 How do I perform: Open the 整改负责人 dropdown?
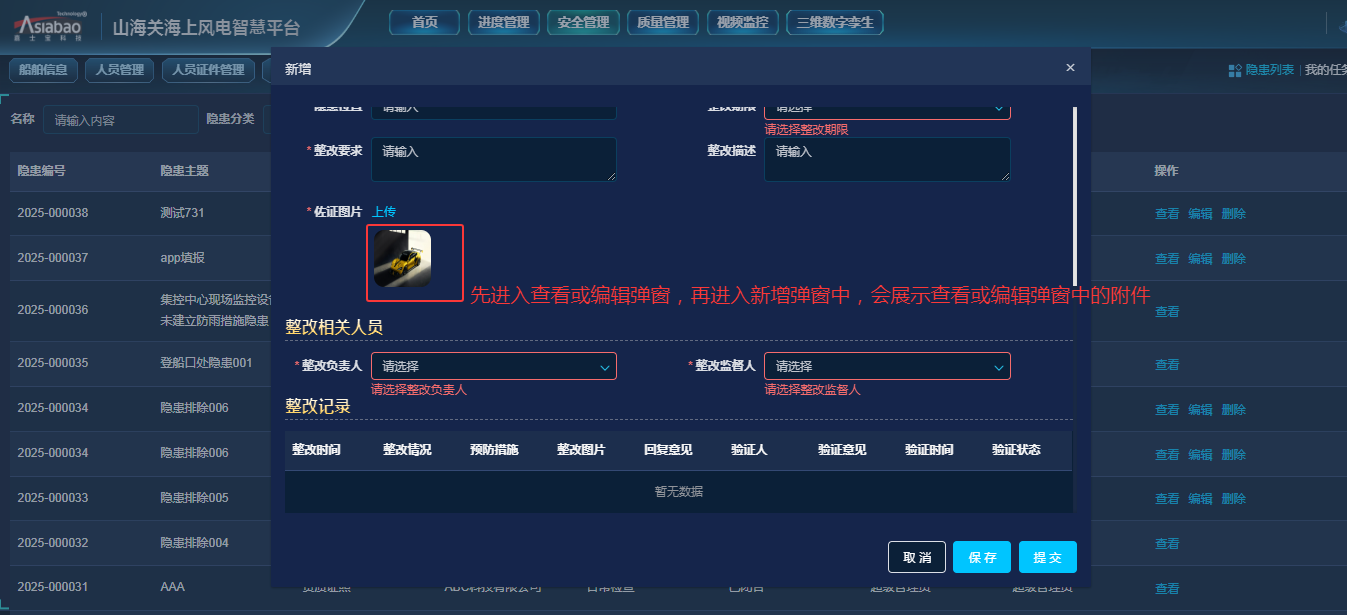tap(494, 366)
